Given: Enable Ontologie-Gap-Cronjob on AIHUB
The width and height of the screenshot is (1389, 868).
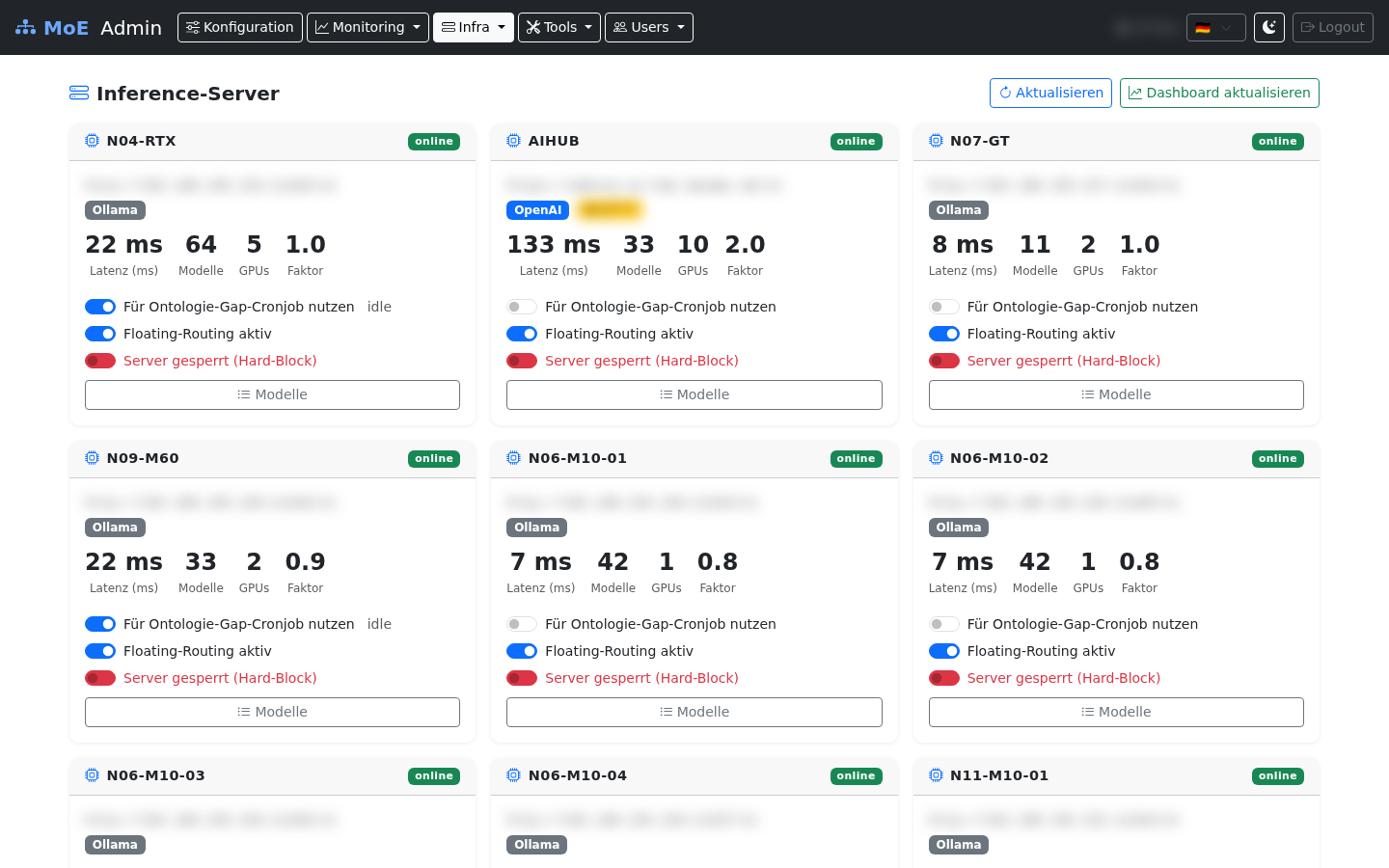Looking at the screenshot, I should click(522, 307).
